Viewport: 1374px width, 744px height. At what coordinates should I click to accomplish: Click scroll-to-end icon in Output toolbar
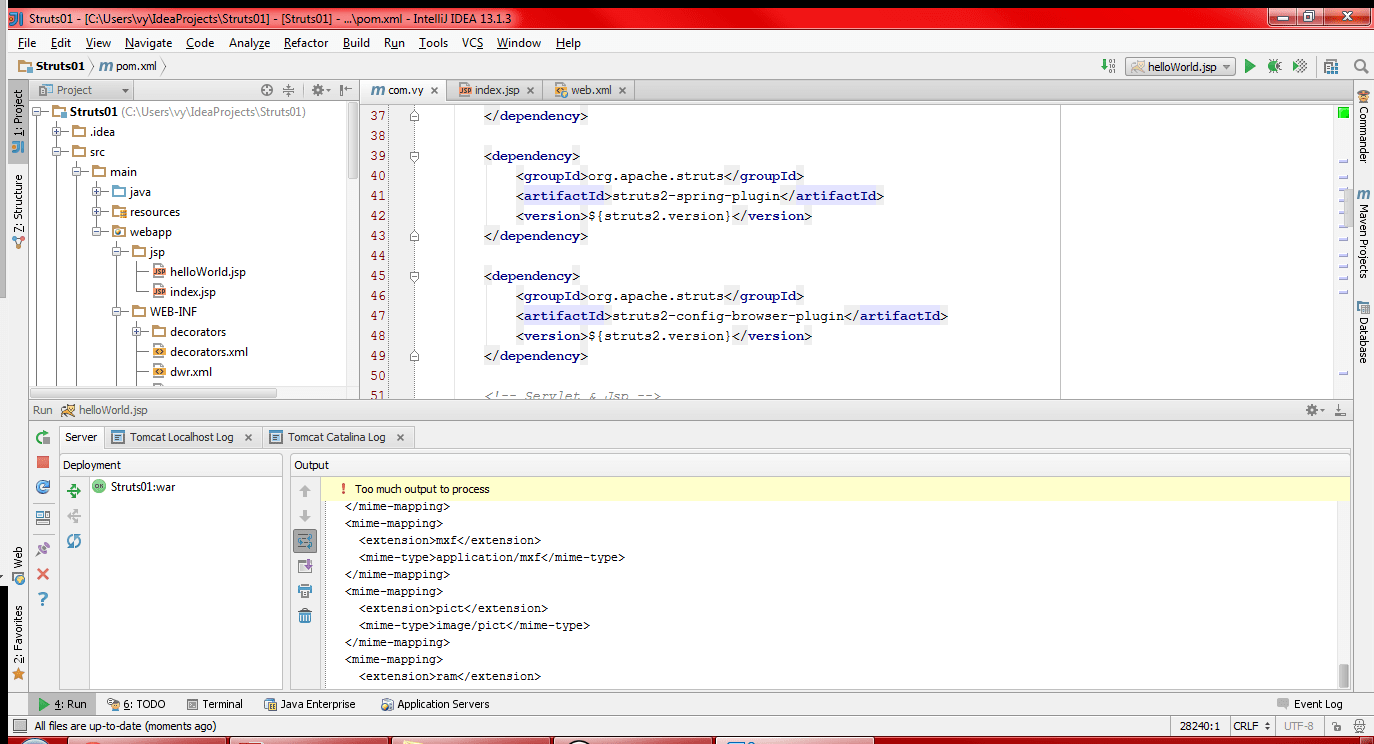click(x=305, y=566)
